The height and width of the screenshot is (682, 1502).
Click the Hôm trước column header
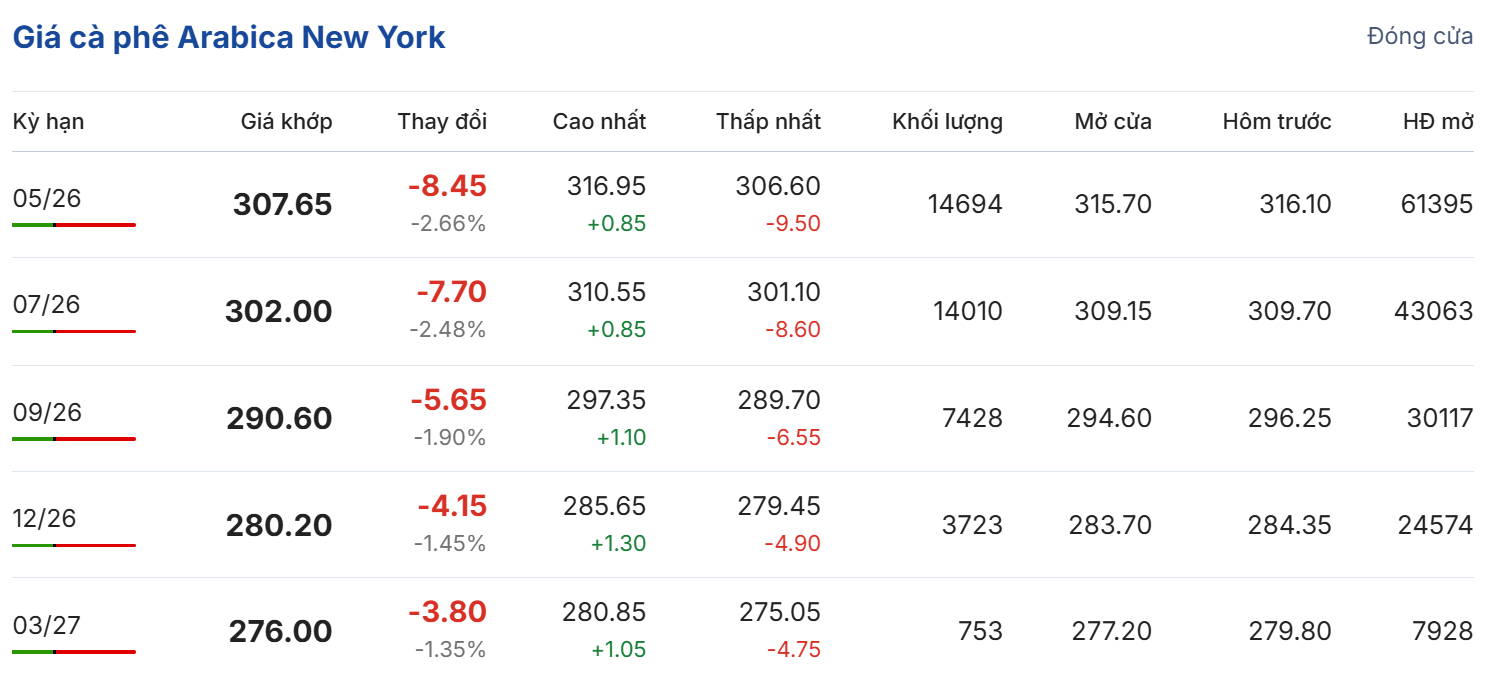pos(1277,122)
